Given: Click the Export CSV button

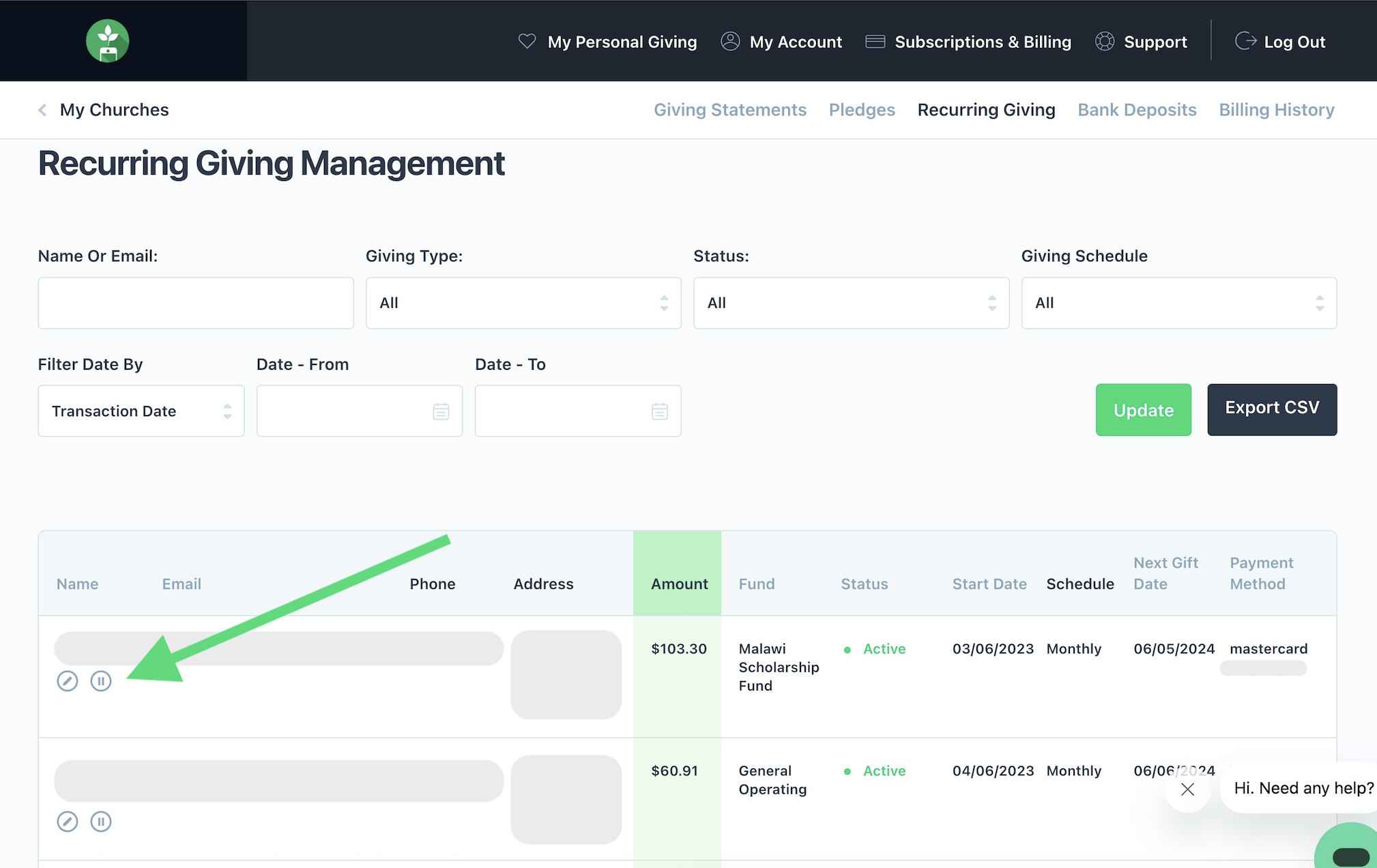Looking at the screenshot, I should [x=1272, y=409].
